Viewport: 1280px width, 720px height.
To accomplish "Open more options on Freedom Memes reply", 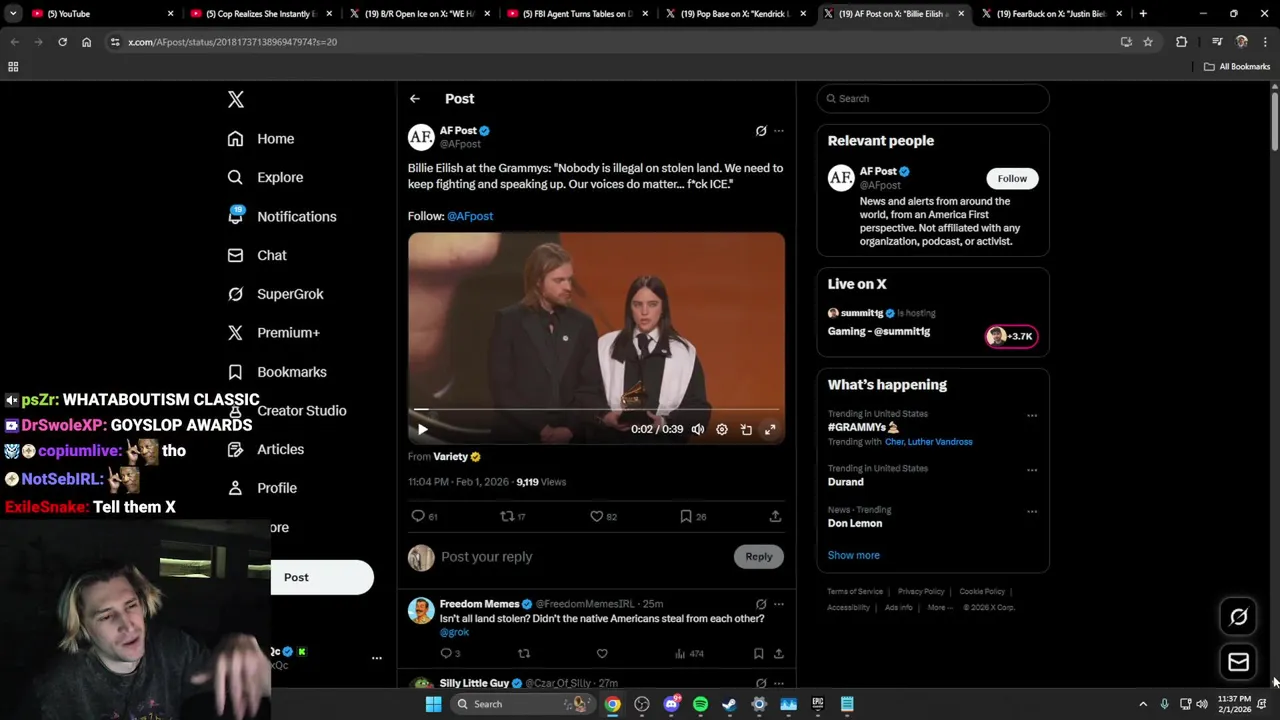I will click(x=779, y=604).
